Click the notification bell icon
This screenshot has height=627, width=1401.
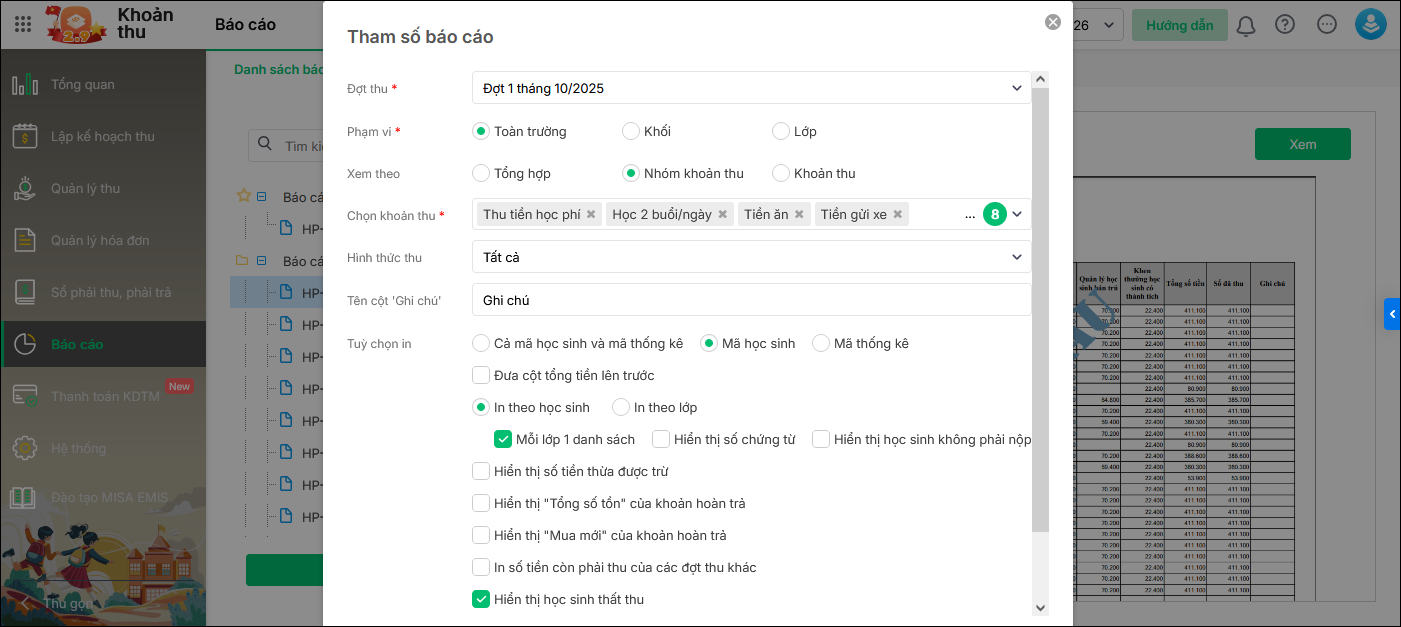1246,25
